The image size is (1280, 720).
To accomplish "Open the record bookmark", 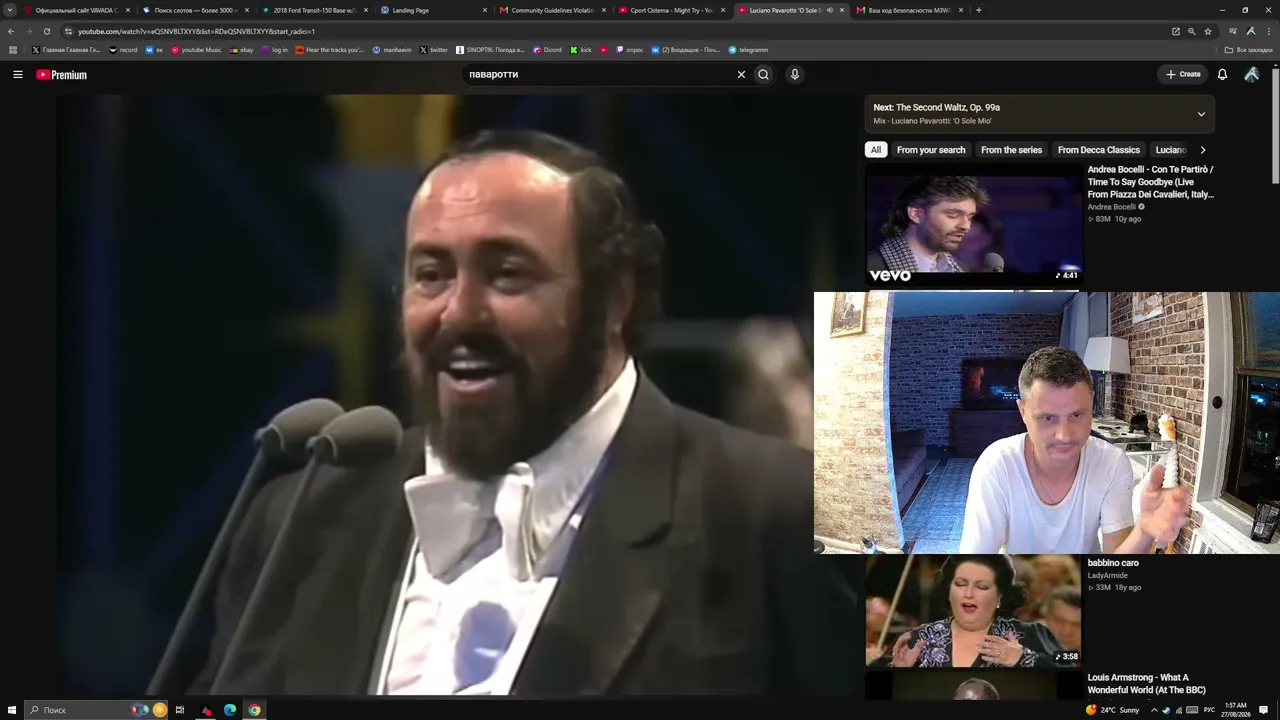I will pyautogui.click(x=123, y=50).
